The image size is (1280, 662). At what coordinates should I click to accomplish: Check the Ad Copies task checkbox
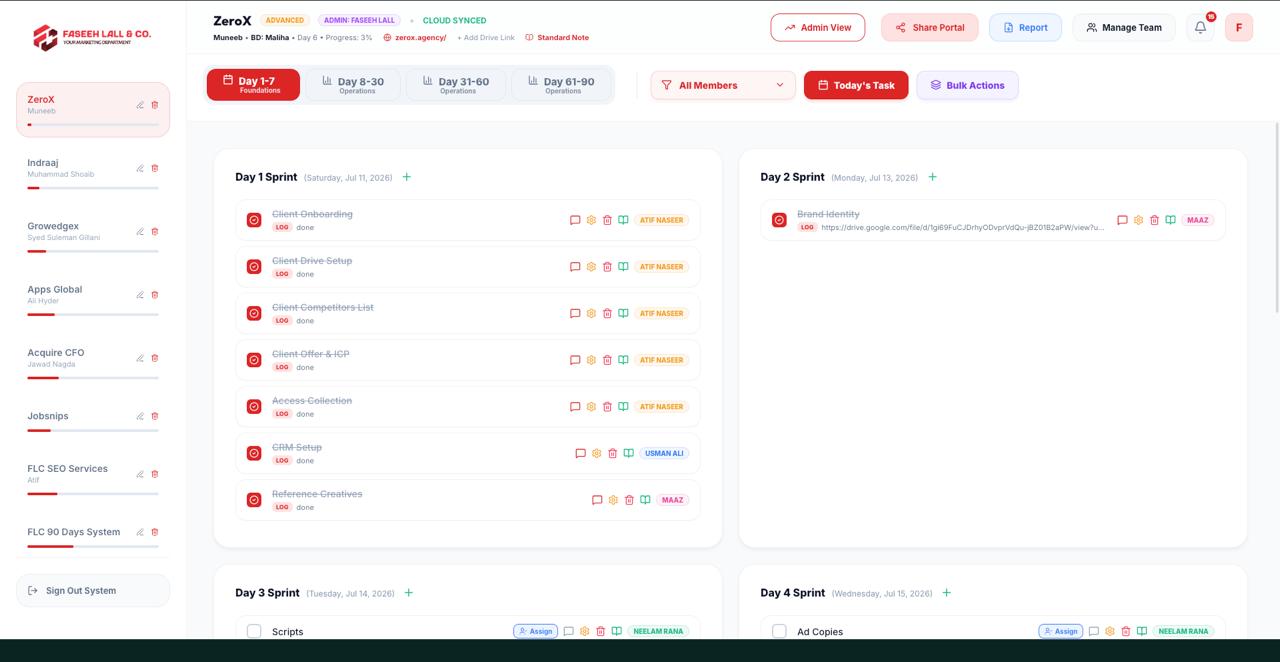point(779,631)
